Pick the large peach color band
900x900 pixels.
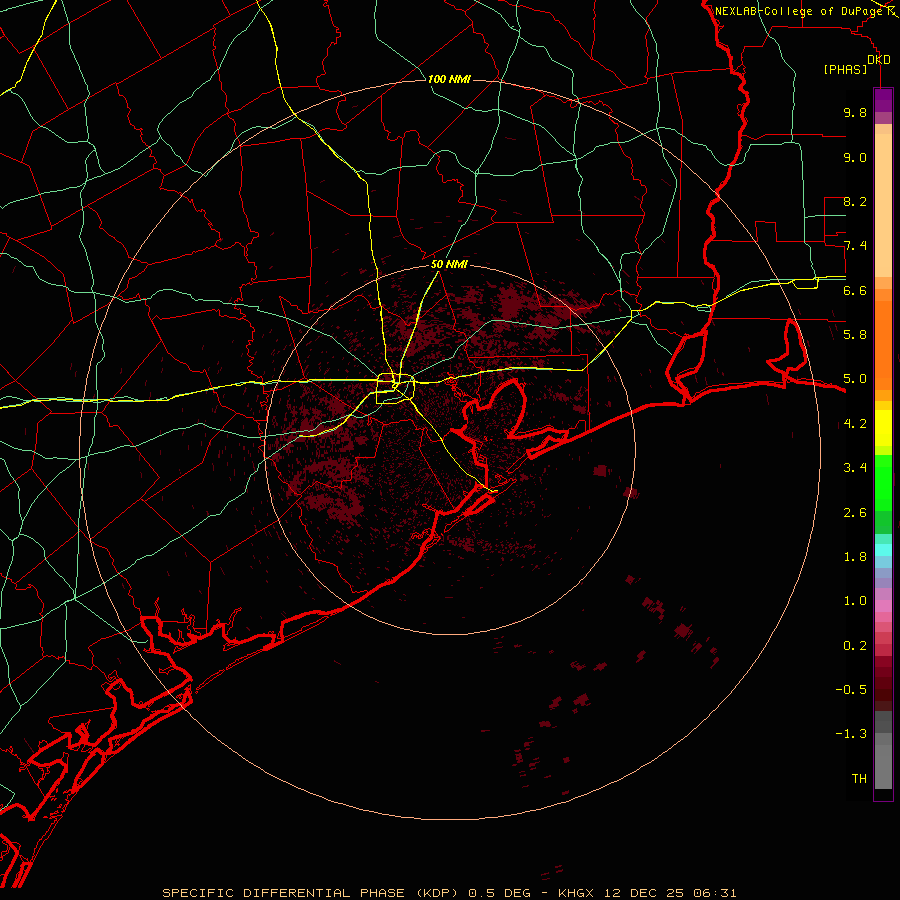click(883, 205)
